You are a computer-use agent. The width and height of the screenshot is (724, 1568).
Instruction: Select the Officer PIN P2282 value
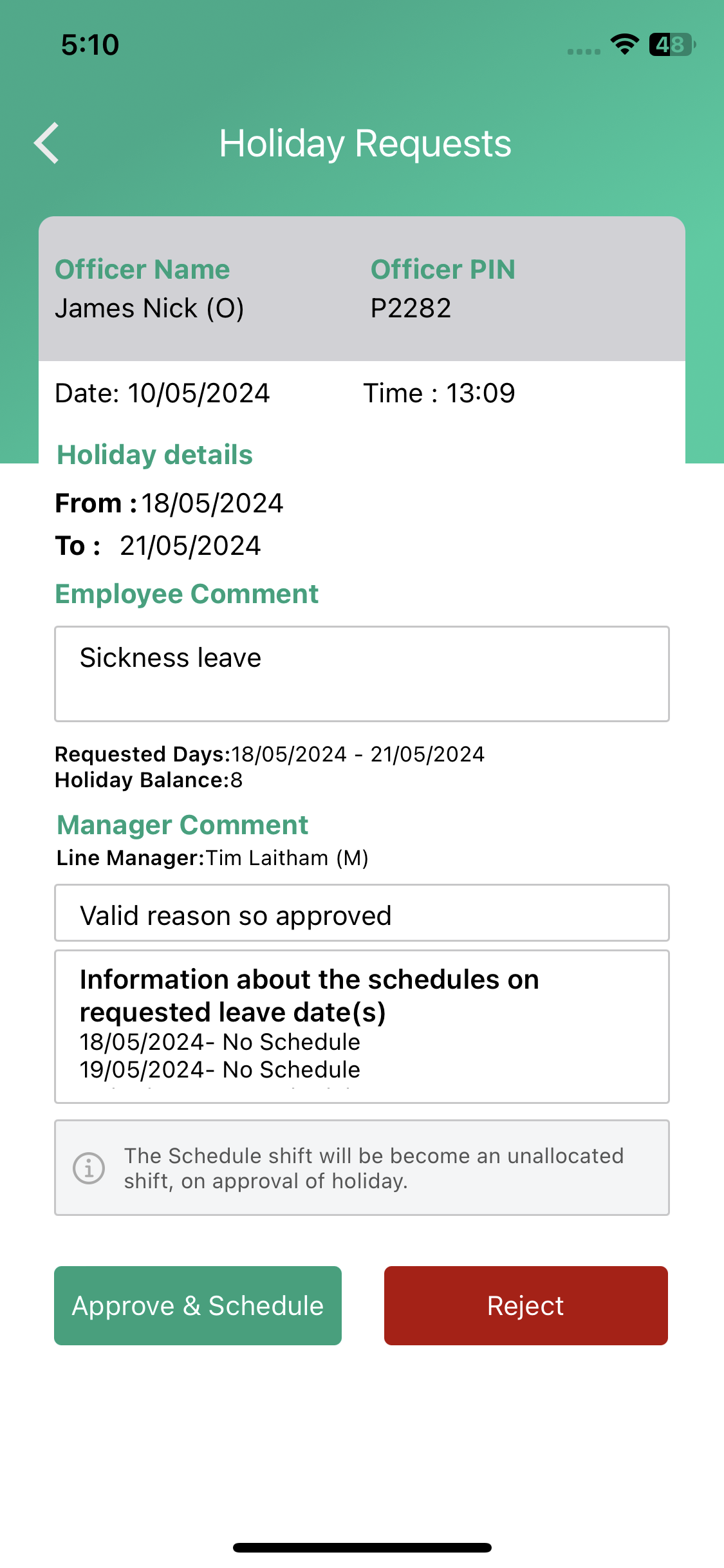[x=411, y=308]
